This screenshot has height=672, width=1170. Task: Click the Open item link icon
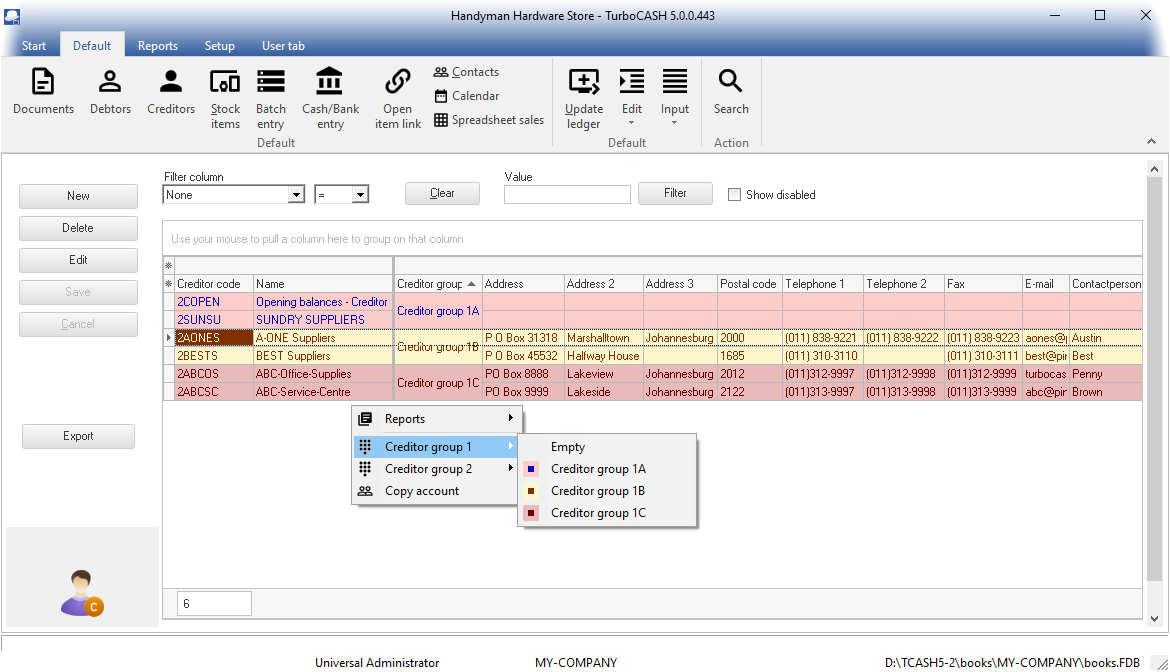click(x=398, y=98)
